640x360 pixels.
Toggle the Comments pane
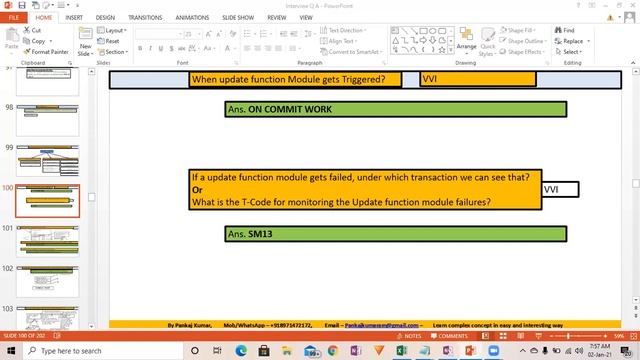pyautogui.click(x=449, y=336)
